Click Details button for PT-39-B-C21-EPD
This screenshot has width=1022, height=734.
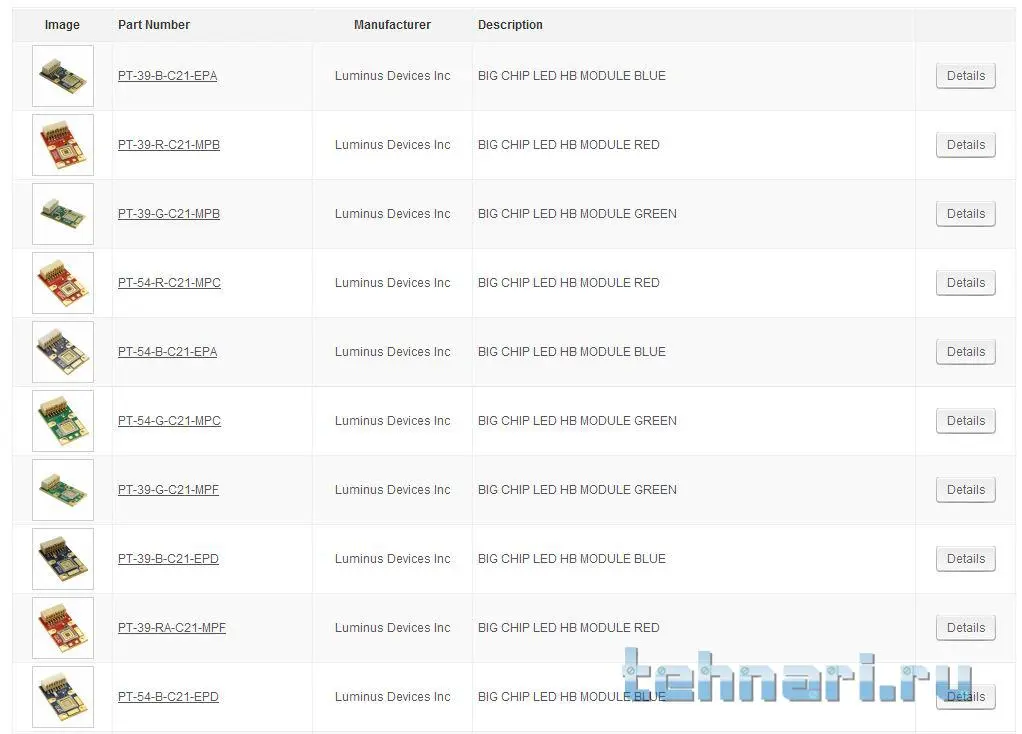coord(965,559)
